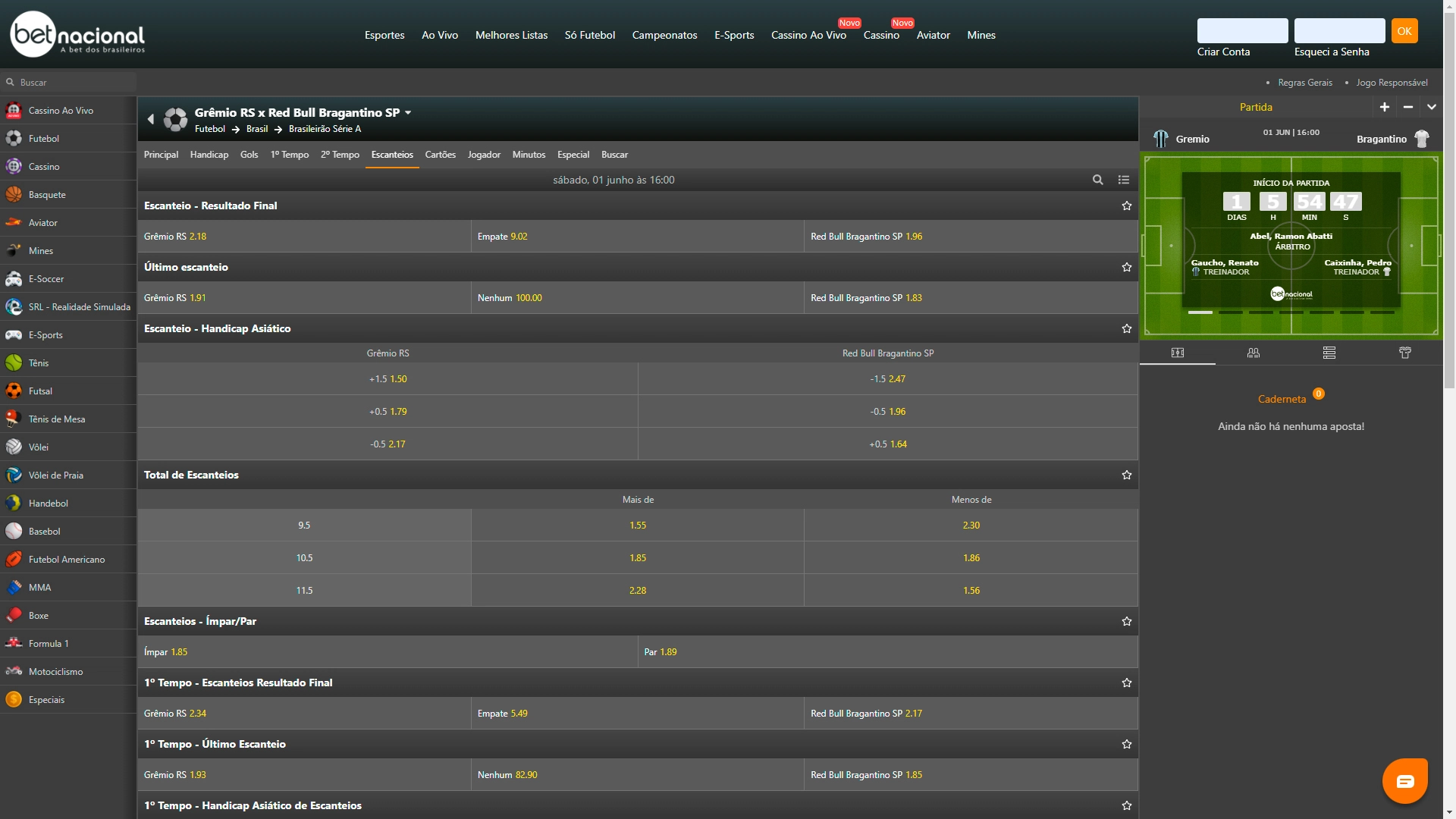The height and width of the screenshot is (819, 1456).
Task: Open the Mines bomb sidebar icon
Action: click(x=14, y=251)
